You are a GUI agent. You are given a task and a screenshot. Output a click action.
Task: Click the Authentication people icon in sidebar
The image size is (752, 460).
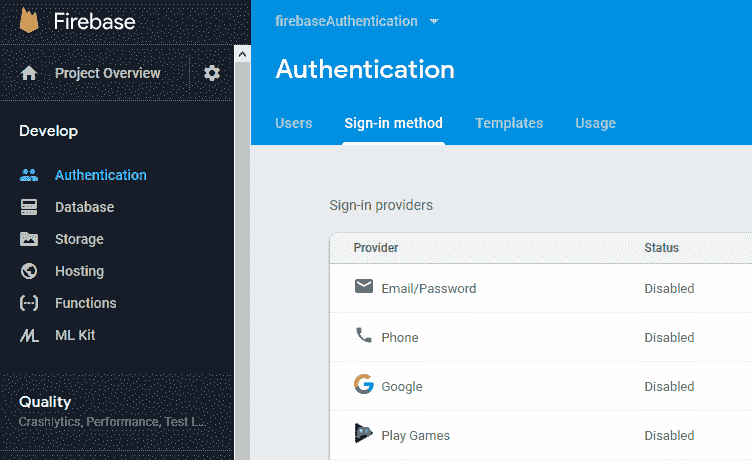click(29, 175)
